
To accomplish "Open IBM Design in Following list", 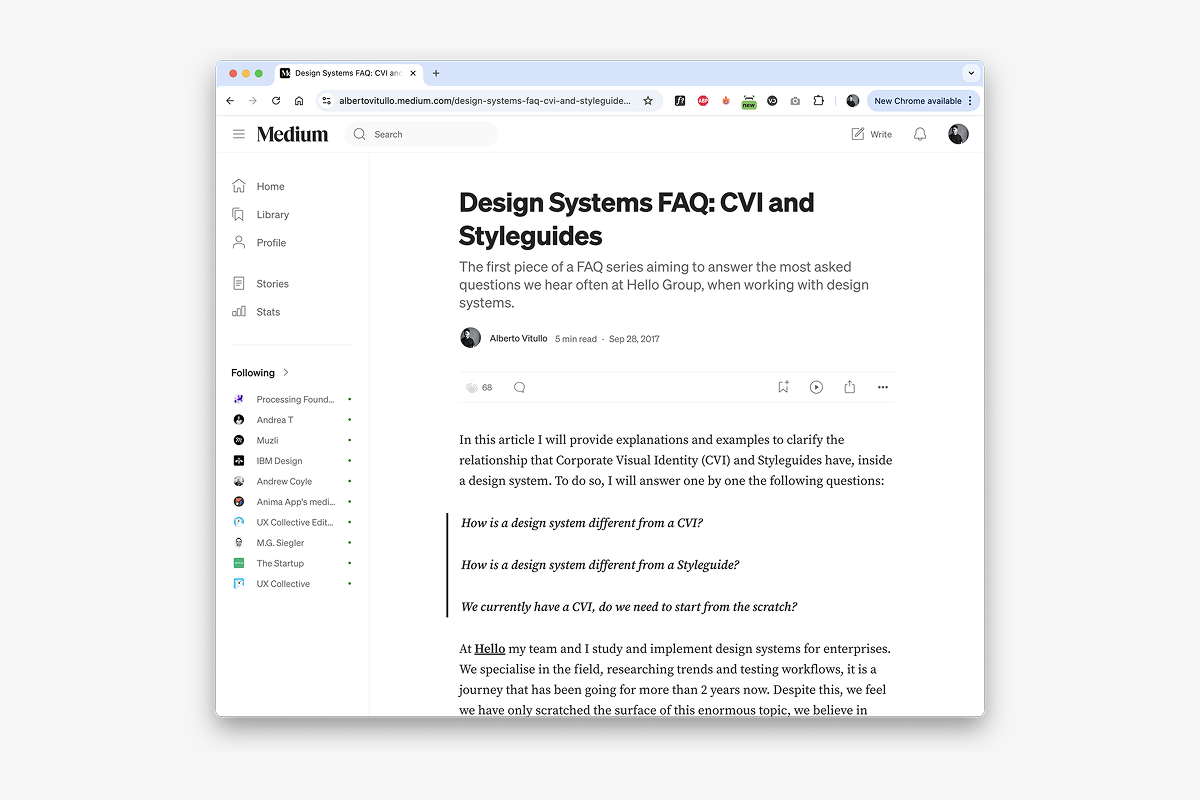I will (279, 461).
